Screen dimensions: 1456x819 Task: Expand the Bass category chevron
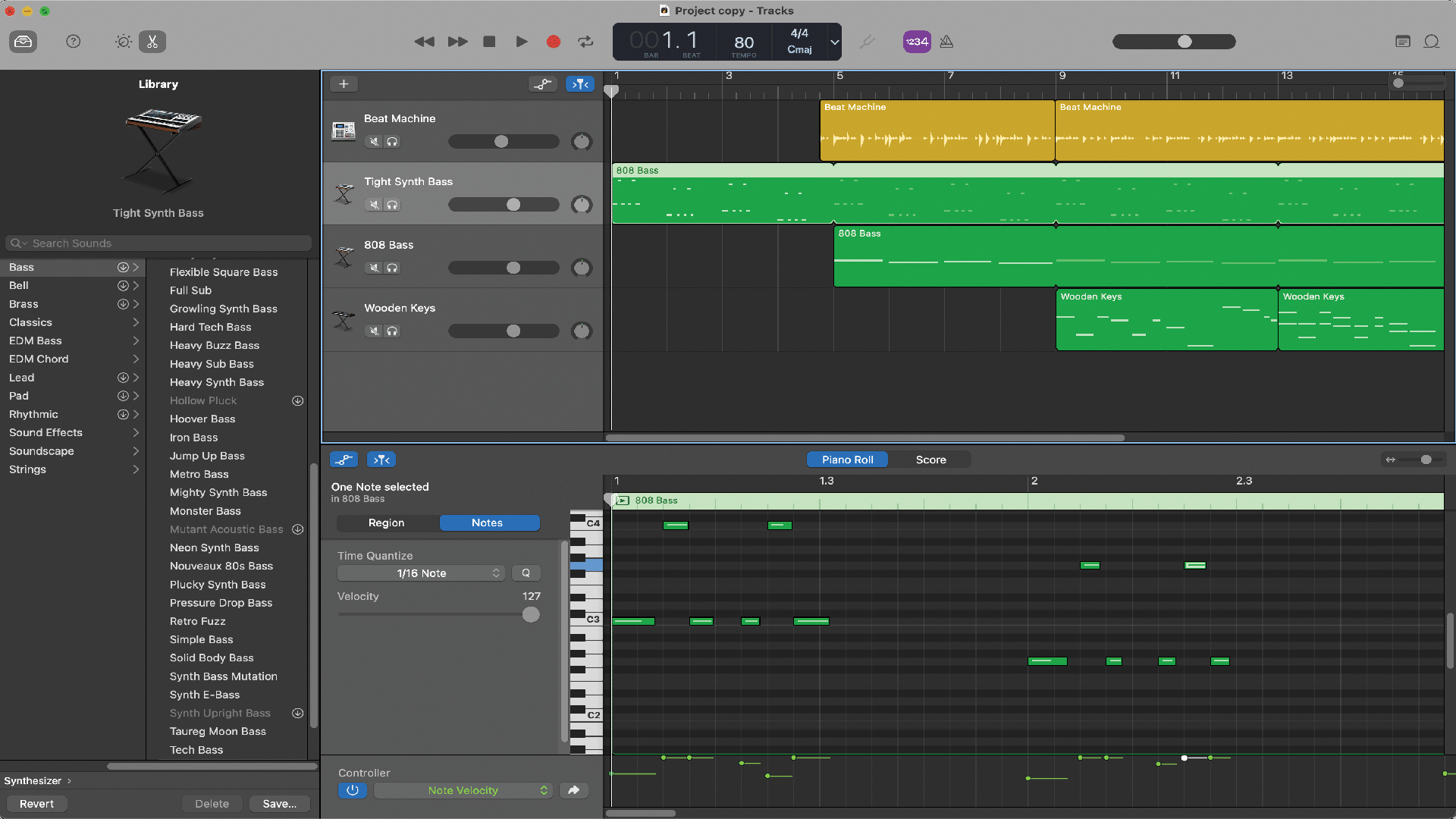[x=136, y=268]
